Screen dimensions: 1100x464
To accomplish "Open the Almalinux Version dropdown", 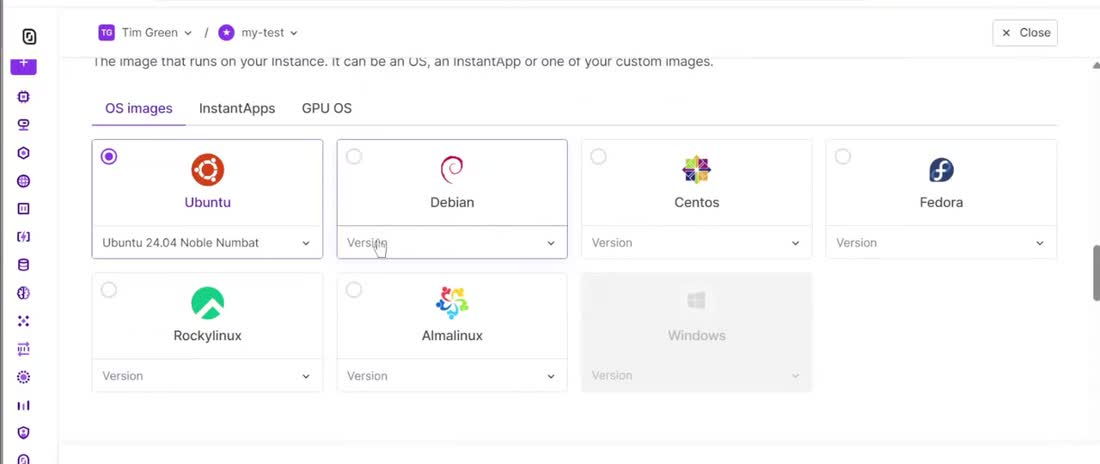I will click(452, 376).
